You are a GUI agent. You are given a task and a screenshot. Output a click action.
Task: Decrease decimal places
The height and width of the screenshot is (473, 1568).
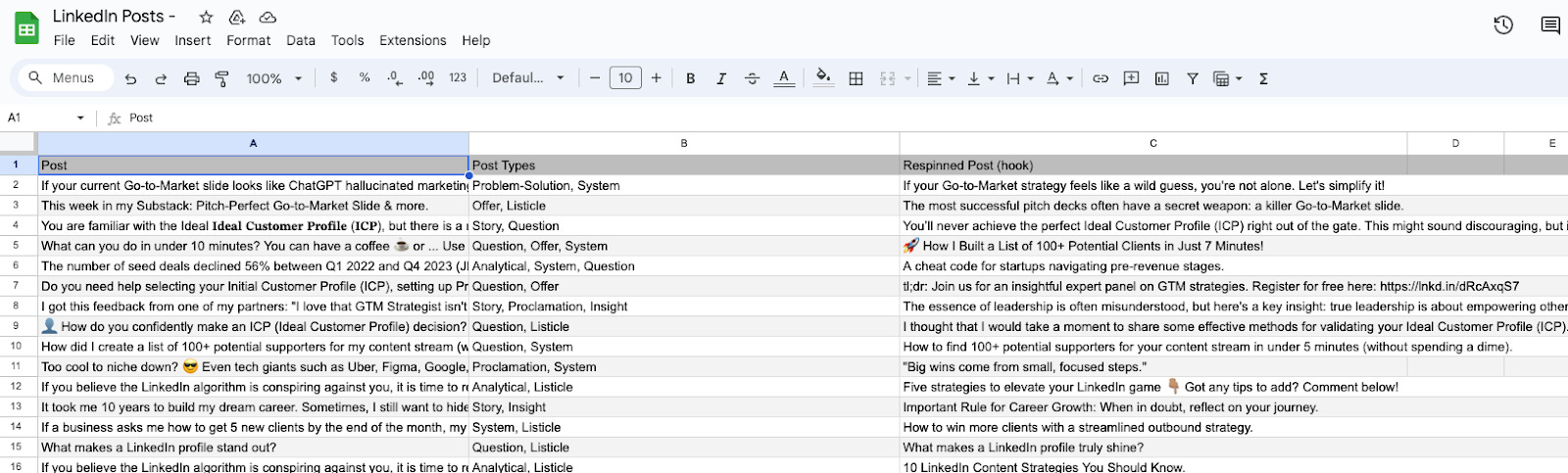pyautogui.click(x=394, y=77)
